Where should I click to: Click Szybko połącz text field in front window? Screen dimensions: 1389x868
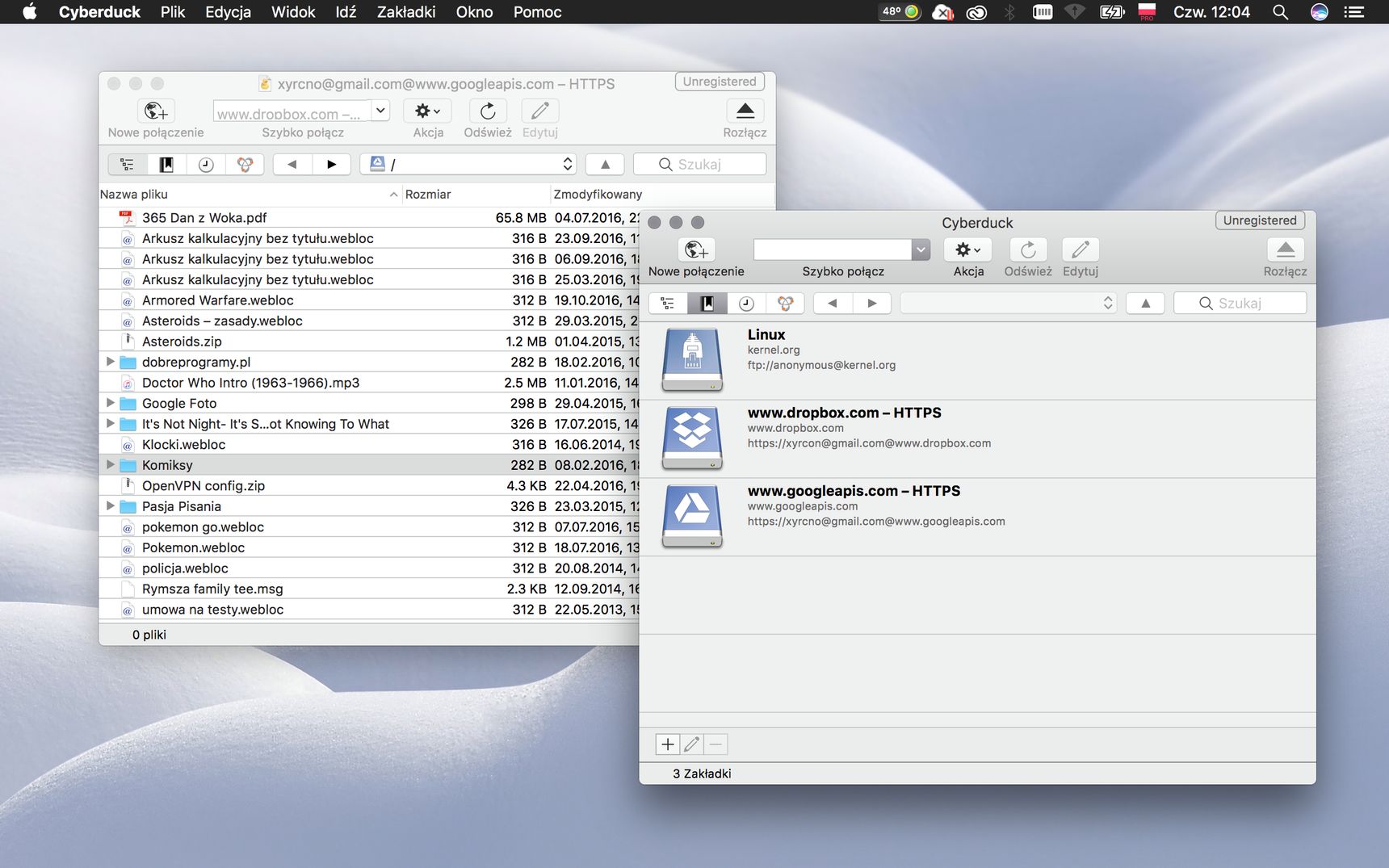[x=833, y=249]
